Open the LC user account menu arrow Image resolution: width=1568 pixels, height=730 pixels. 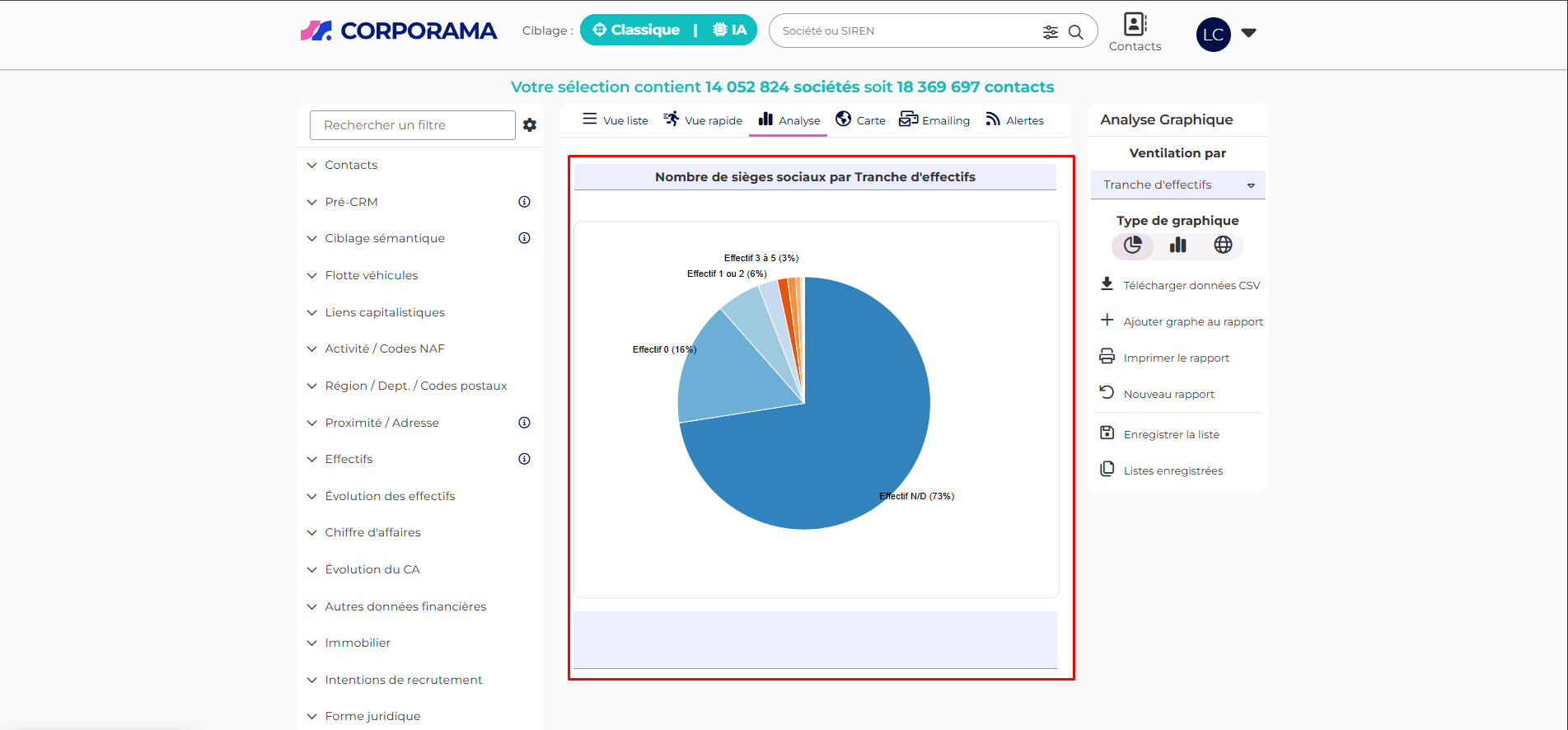[x=1248, y=33]
